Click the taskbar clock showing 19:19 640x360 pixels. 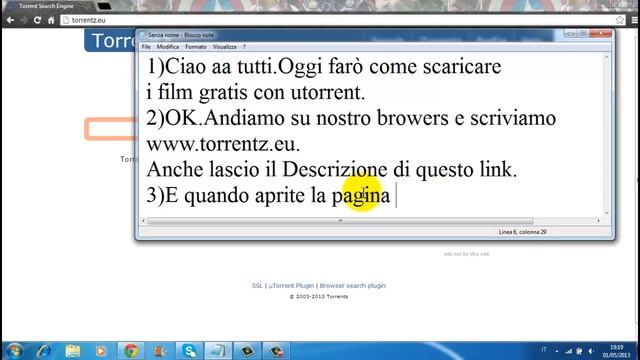[617, 351]
